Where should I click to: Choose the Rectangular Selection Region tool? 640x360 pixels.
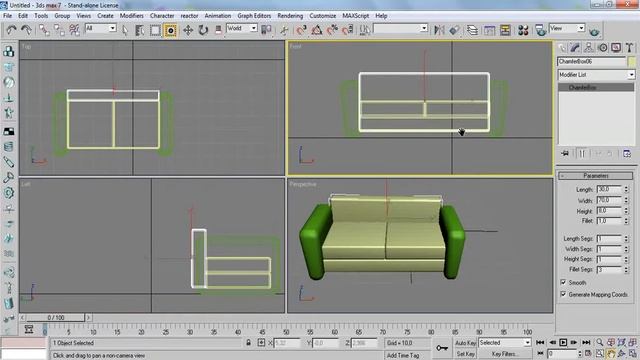[155, 30]
